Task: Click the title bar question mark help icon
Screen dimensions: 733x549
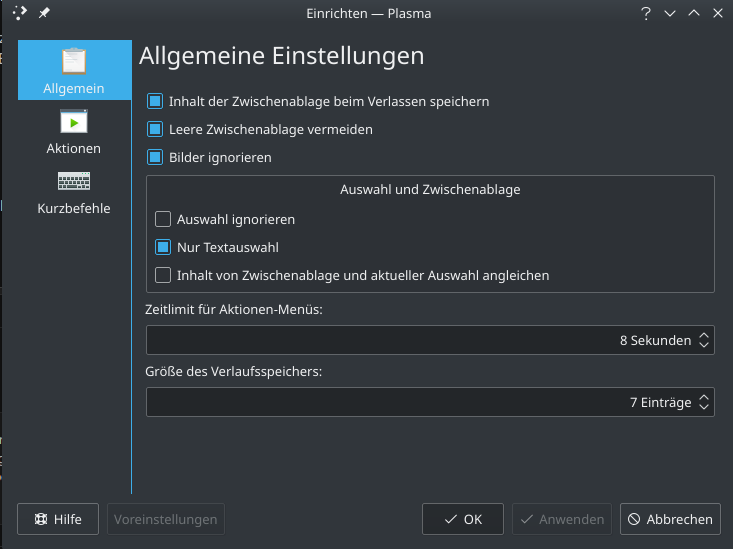Action: (x=646, y=14)
